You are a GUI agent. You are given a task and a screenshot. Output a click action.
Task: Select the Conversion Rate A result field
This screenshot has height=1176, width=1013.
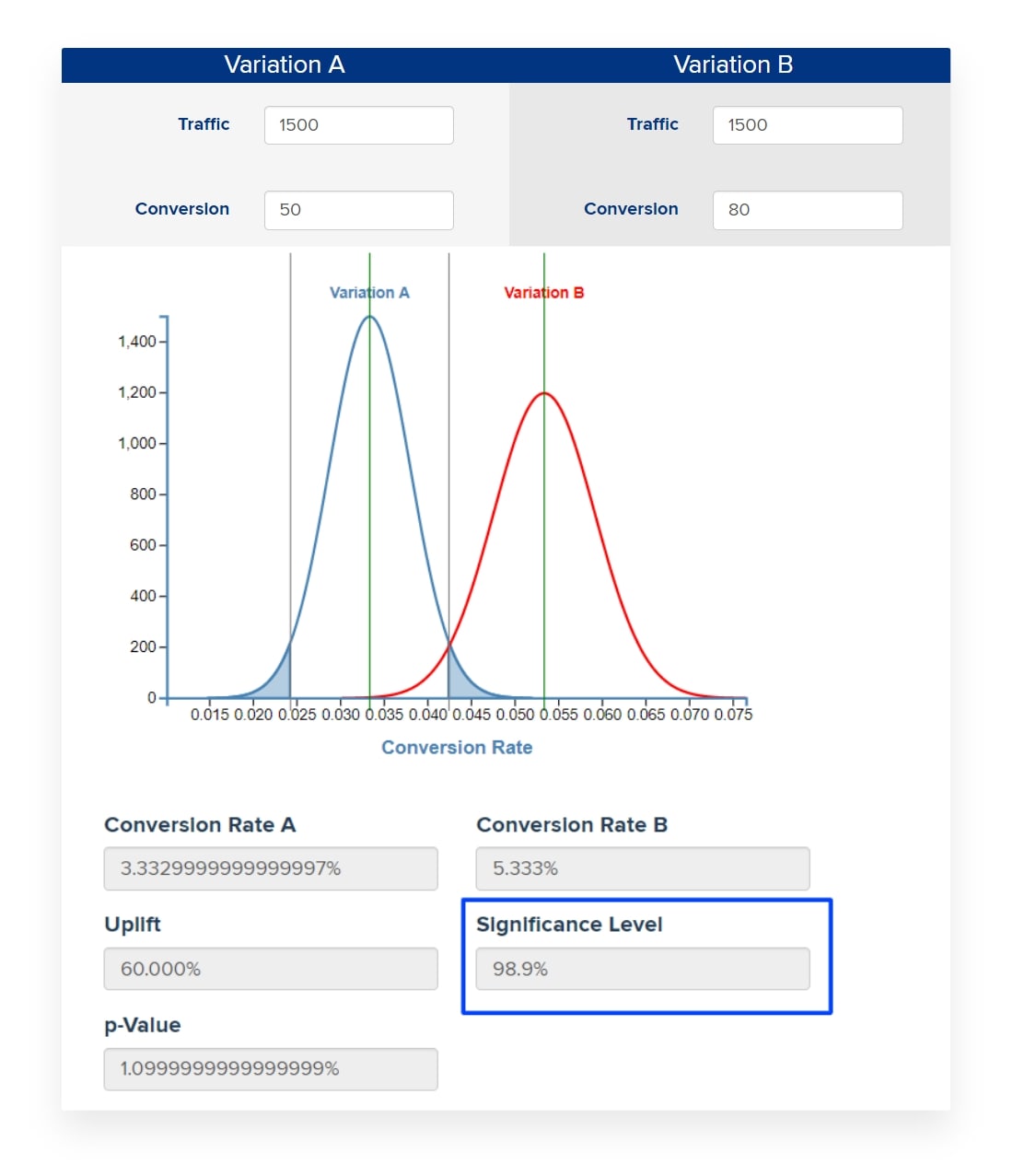click(x=270, y=868)
